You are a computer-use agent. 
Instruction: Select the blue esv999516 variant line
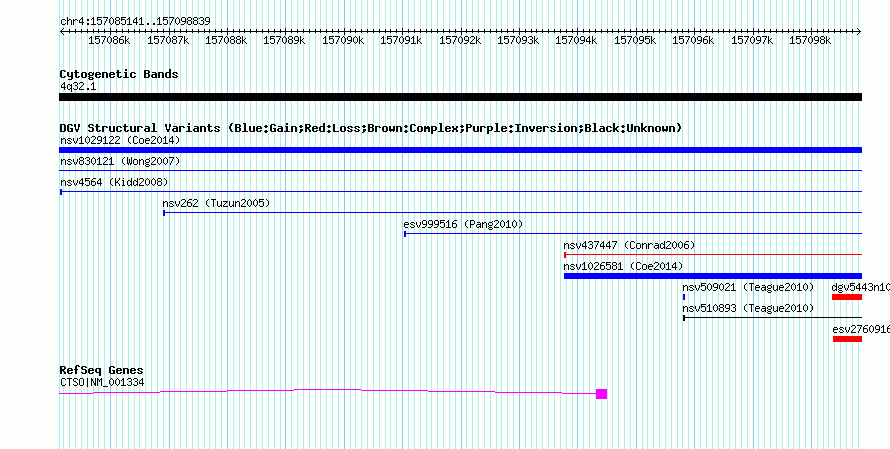tap(633, 233)
